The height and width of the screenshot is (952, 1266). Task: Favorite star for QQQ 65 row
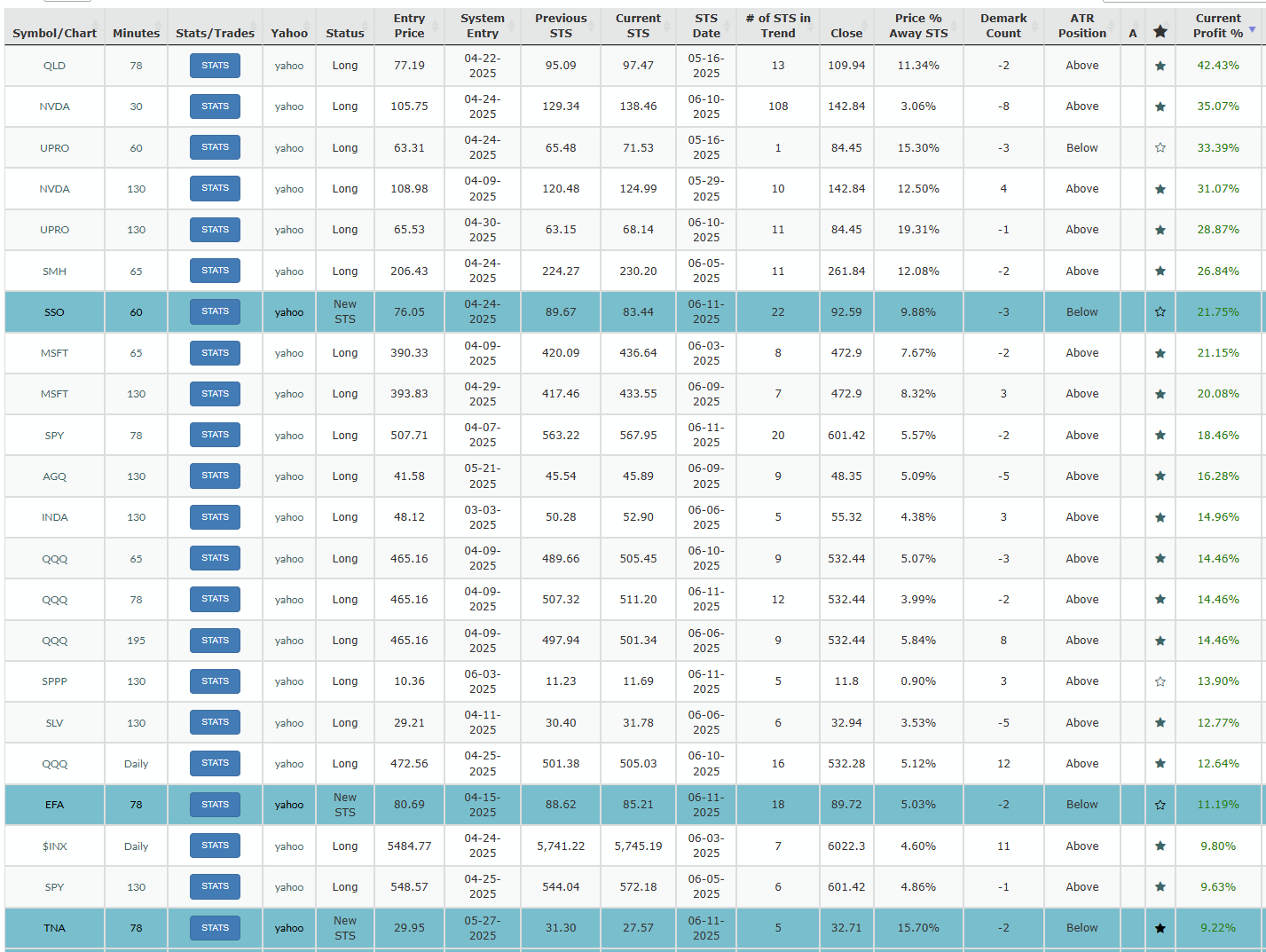(1160, 559)
